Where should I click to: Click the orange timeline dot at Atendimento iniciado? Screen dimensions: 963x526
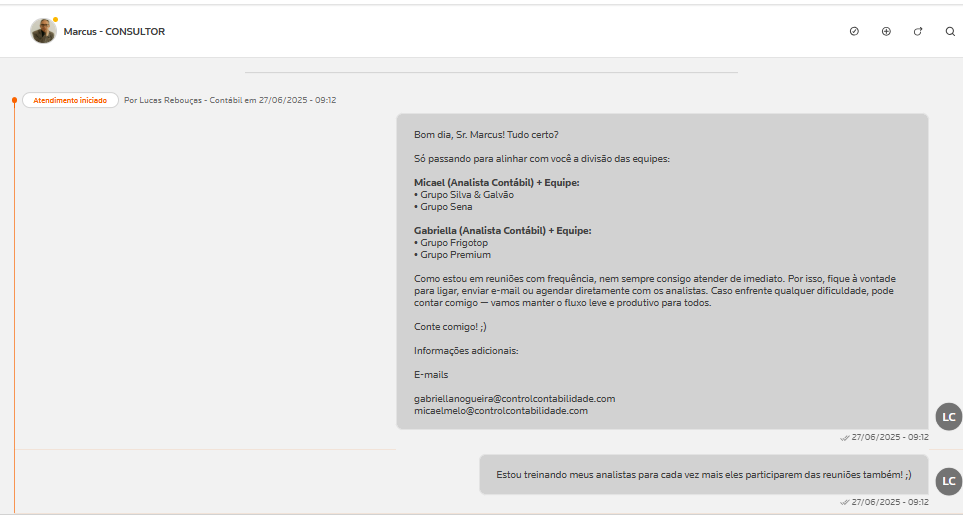[14, 100]
